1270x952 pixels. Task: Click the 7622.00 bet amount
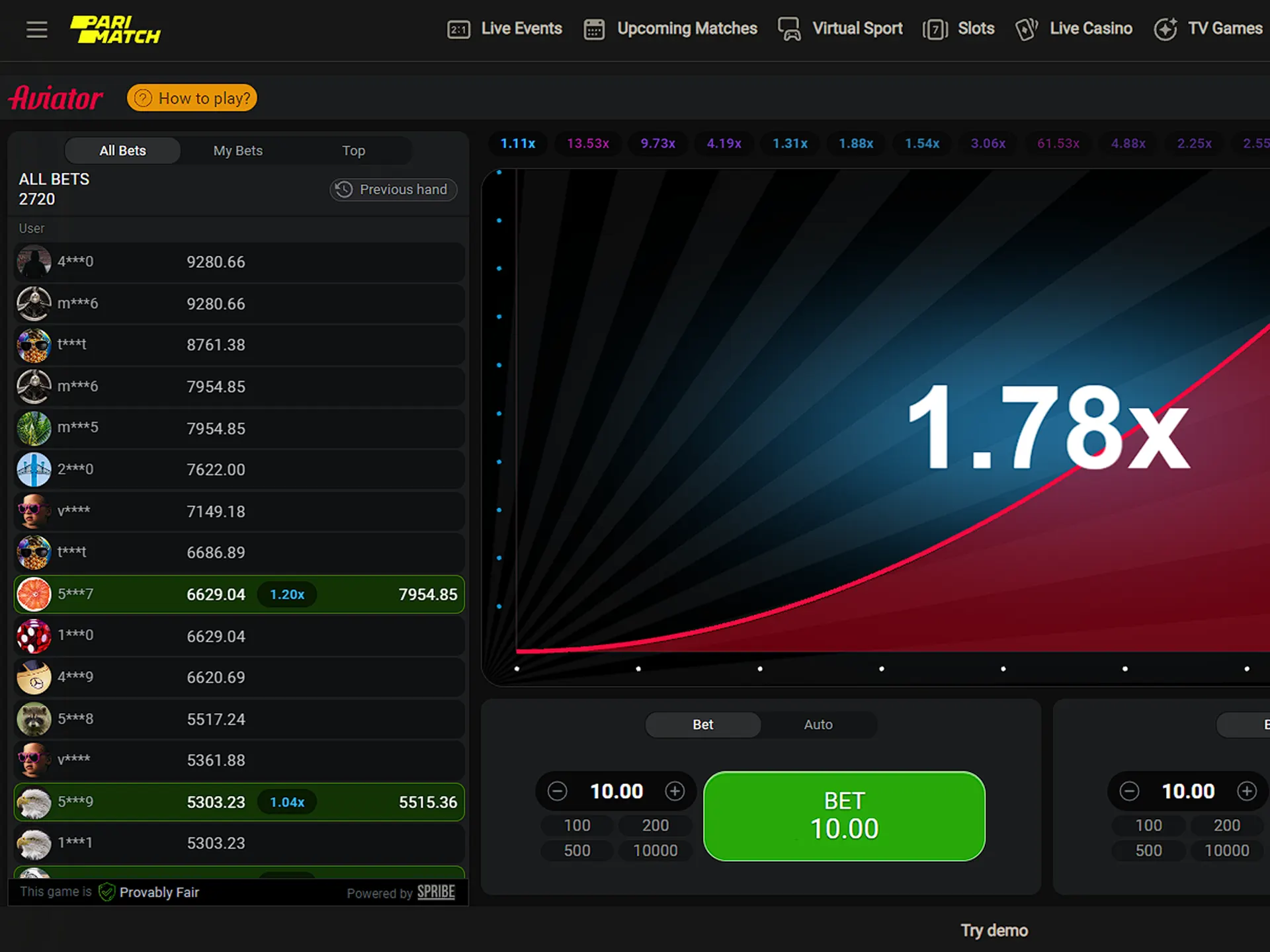[x=216, y=469]
